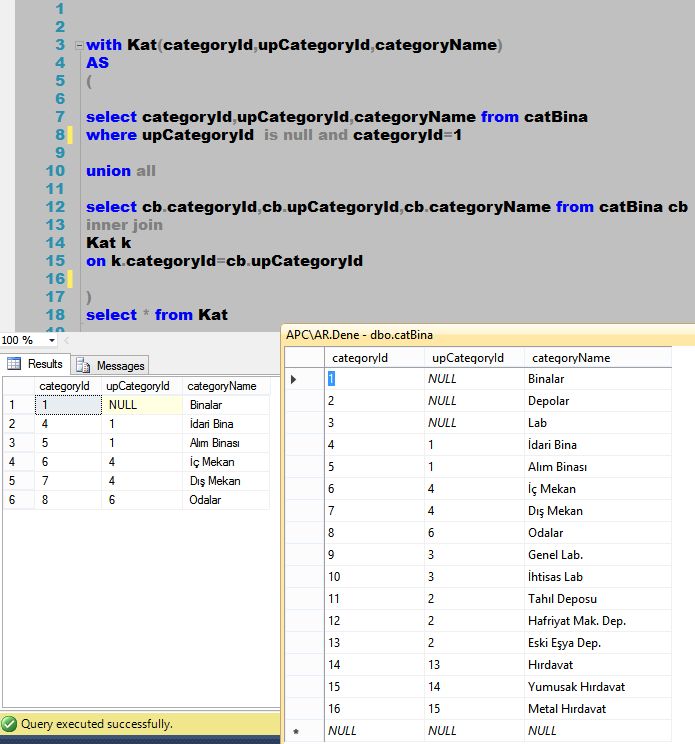Select 'Odalar' in the Results grid
This screenshot has height=744, width=695.
coord(226,500)
